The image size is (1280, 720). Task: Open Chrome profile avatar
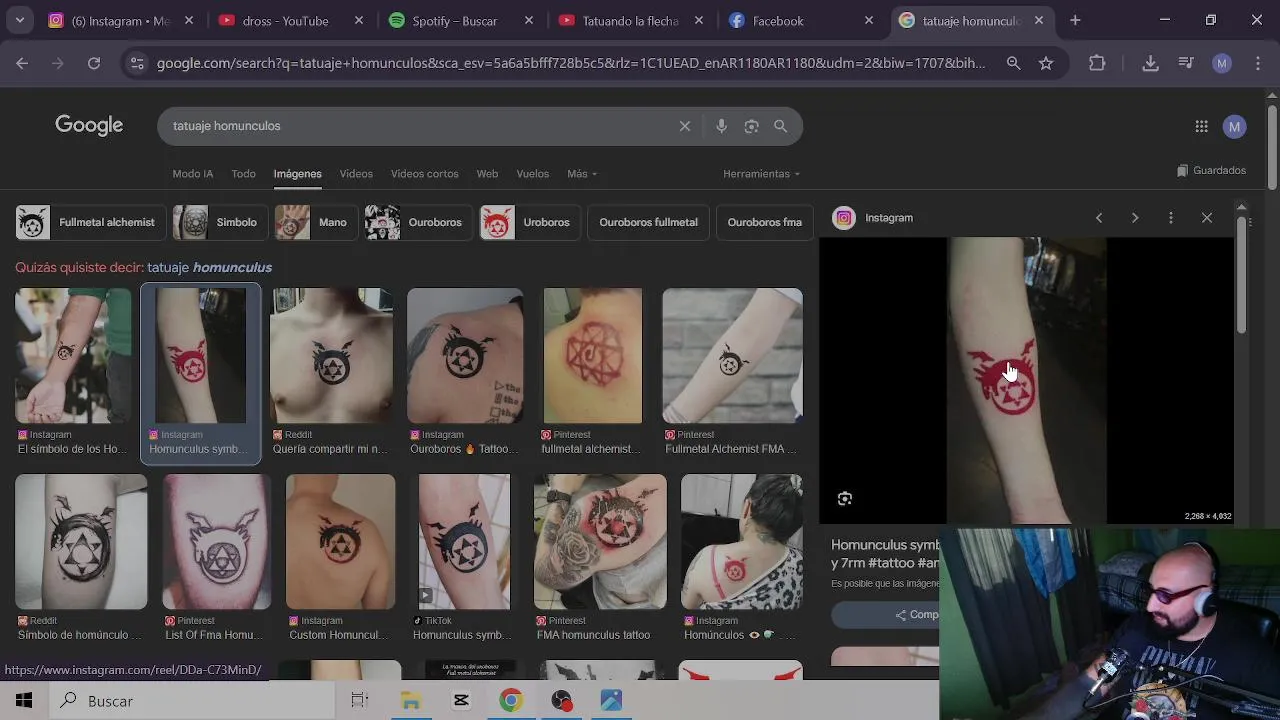[1221, 63]
